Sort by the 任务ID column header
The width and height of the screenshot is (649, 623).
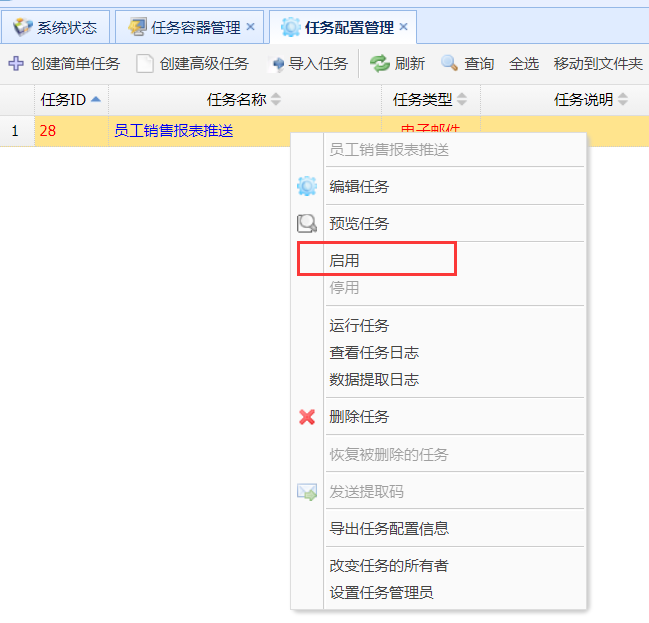pos(63,99)
